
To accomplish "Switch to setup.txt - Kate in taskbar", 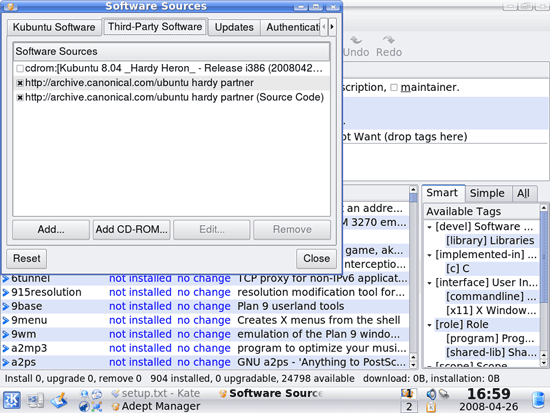I will coord(156,394).
